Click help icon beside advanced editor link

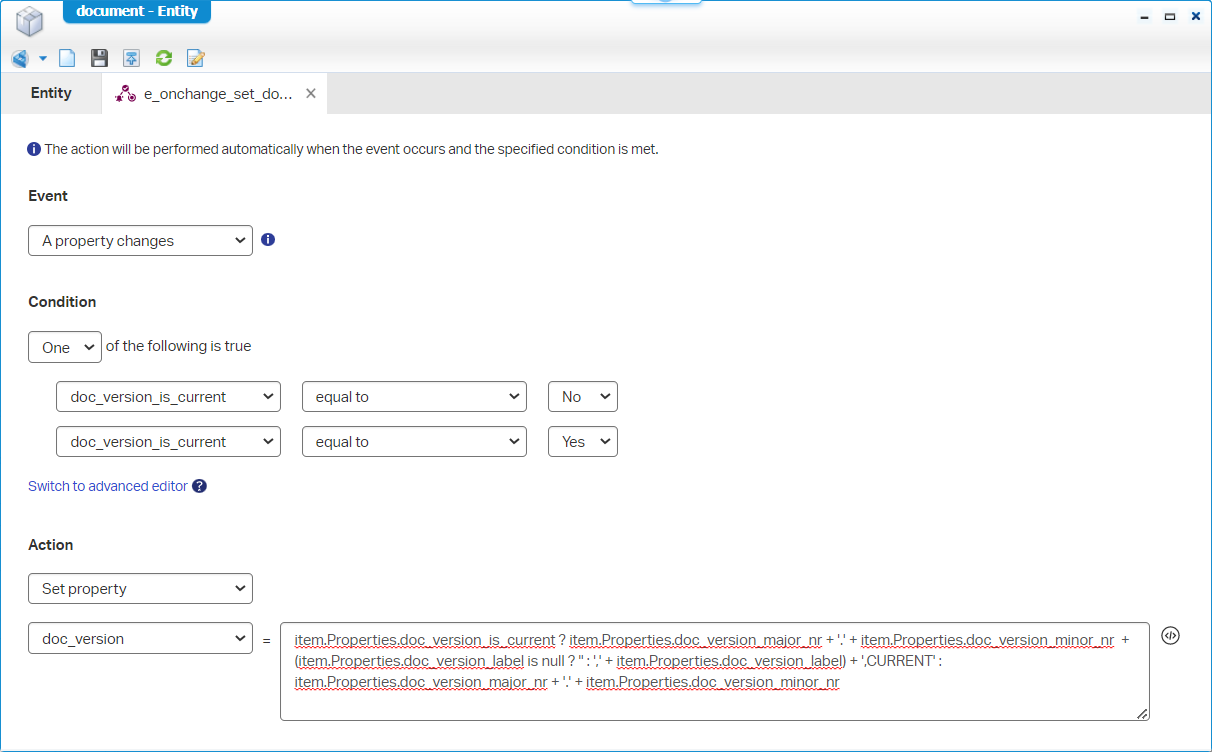click(x=199, y=486)
